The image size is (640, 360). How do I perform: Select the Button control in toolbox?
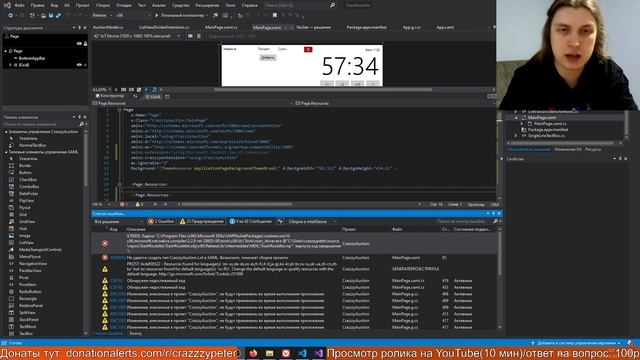25,173
